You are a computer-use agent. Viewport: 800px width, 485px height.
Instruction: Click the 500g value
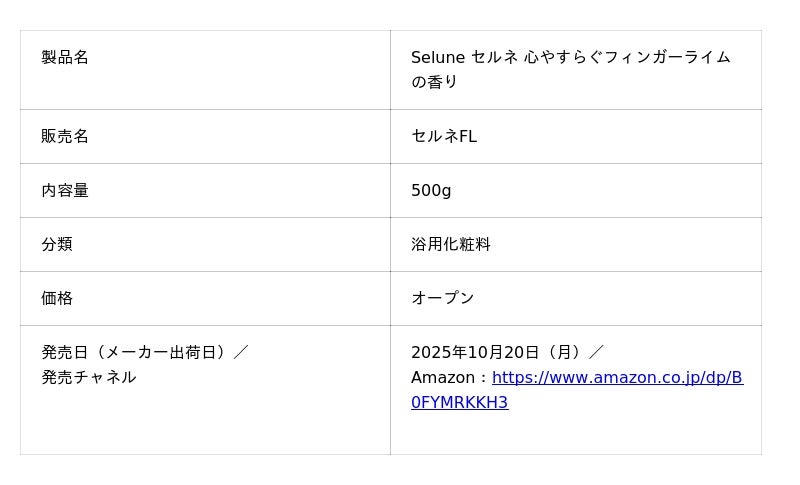(431, 190)
